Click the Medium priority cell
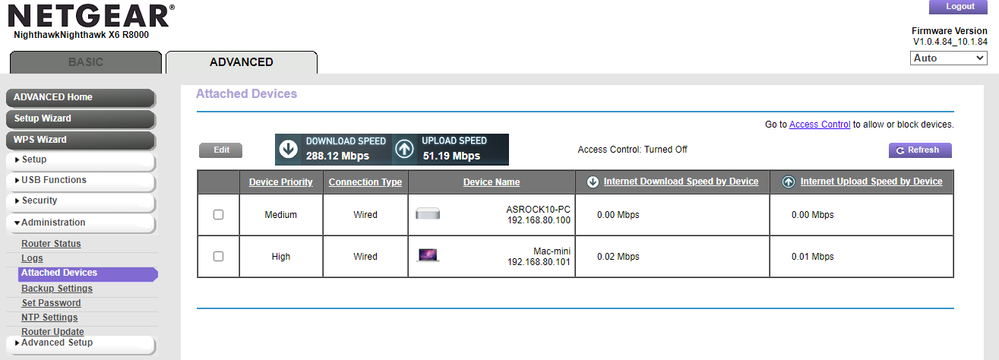The width and height of the screenshot is (999, 360). [x=281, y=215]
